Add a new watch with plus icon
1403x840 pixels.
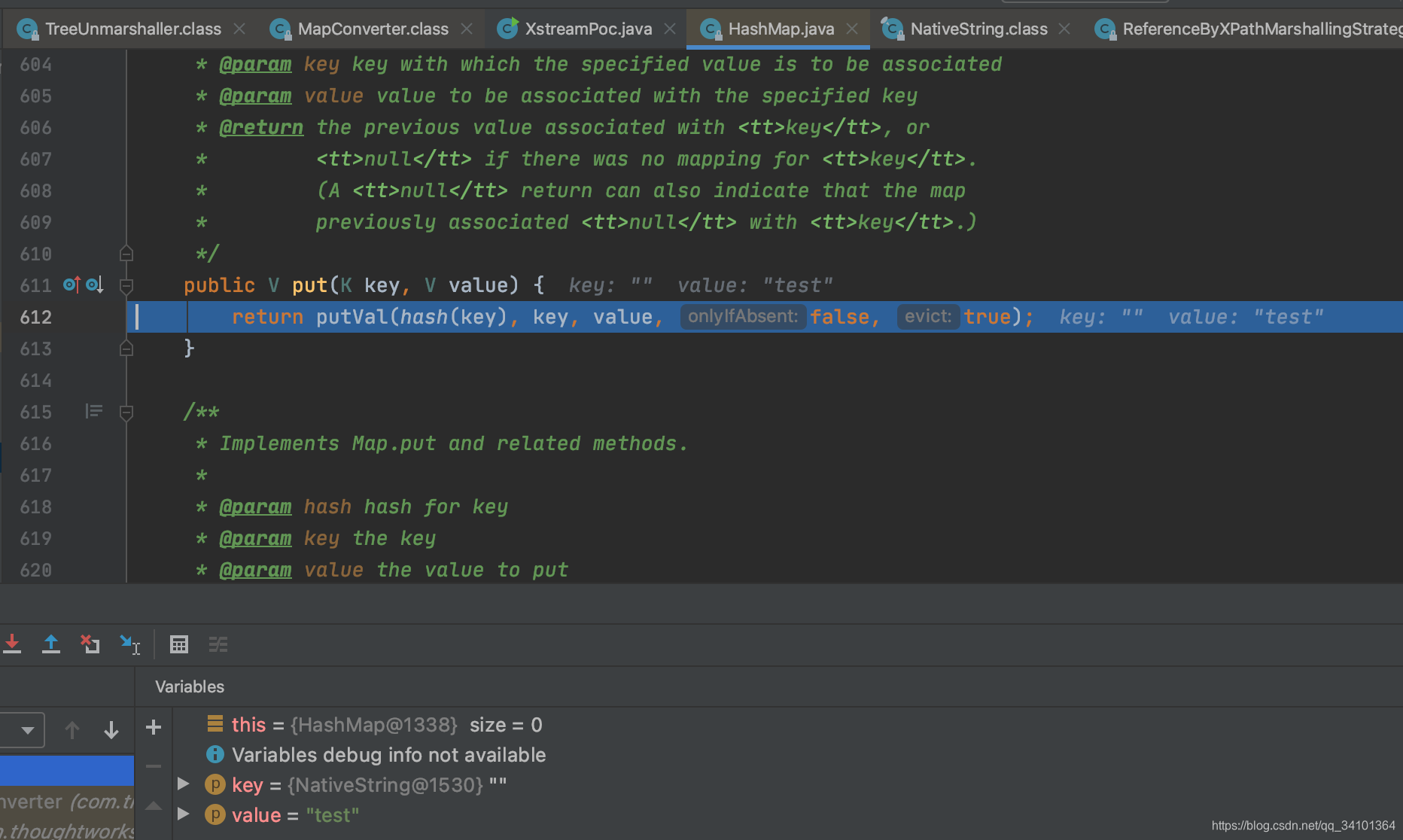154,727
